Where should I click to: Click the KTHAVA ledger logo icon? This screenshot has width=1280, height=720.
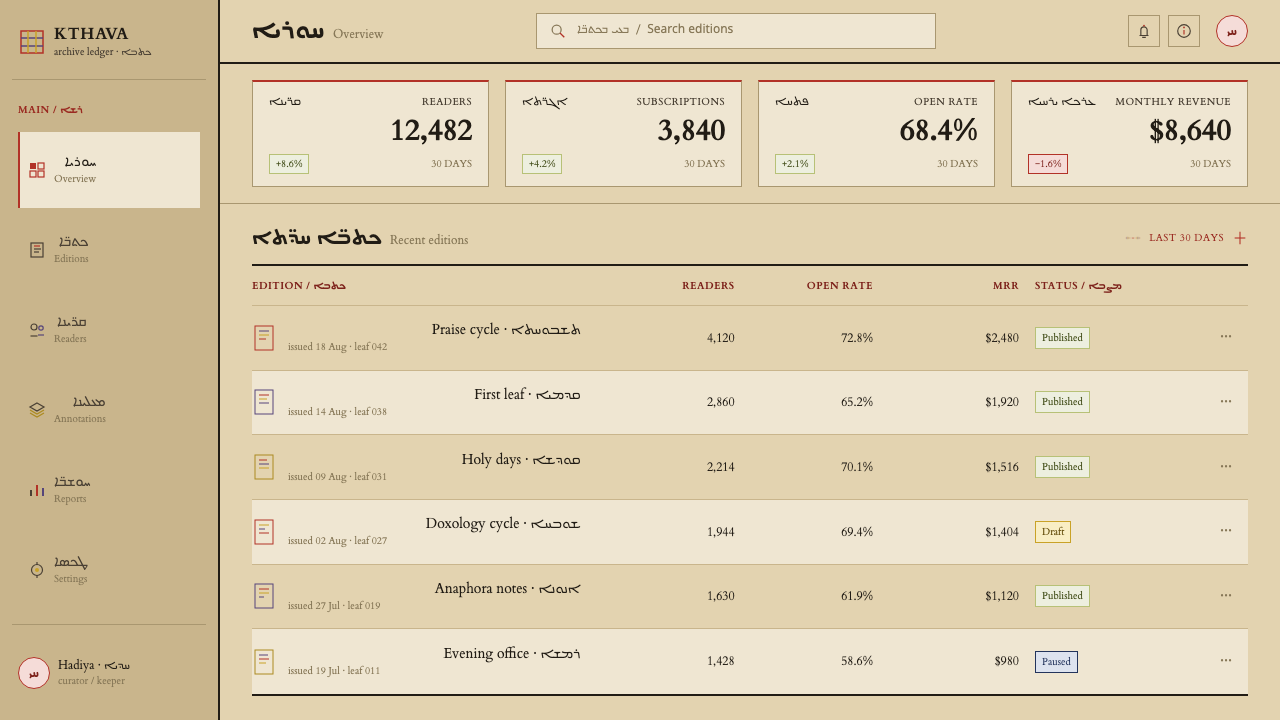(x=32, y=42)
